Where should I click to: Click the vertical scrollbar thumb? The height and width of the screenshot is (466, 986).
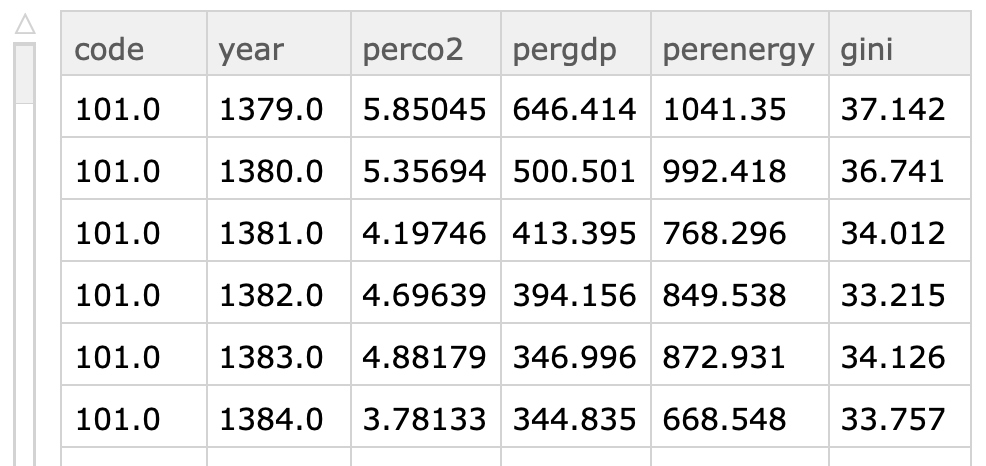click(25, 73)
